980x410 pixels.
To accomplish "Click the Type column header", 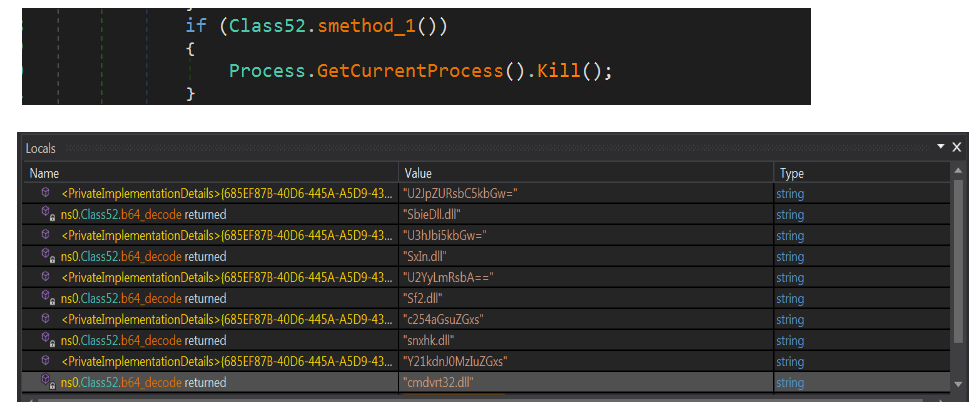I will pos(860,173).
